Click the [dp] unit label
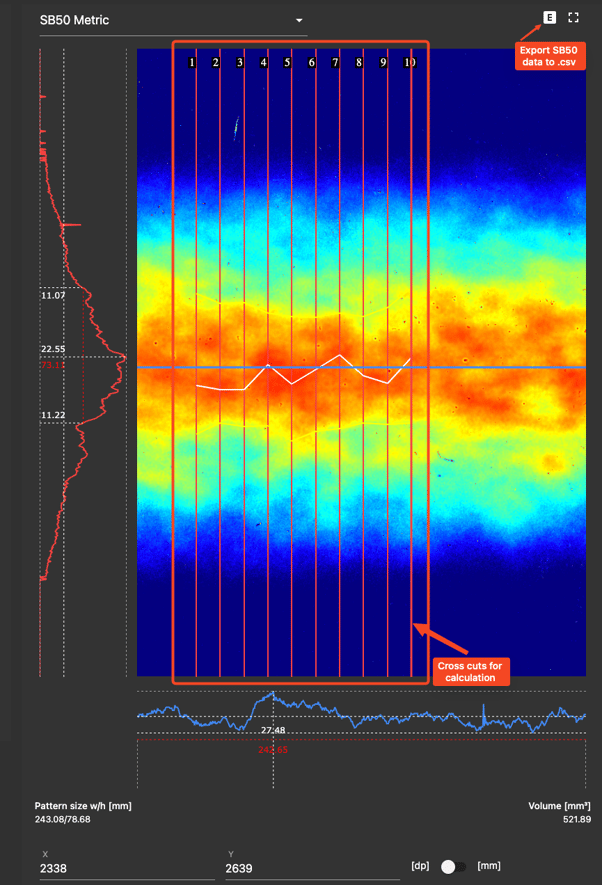Image resolution: width=602 pixels, height=885 pixels. (x=421, y=866)
